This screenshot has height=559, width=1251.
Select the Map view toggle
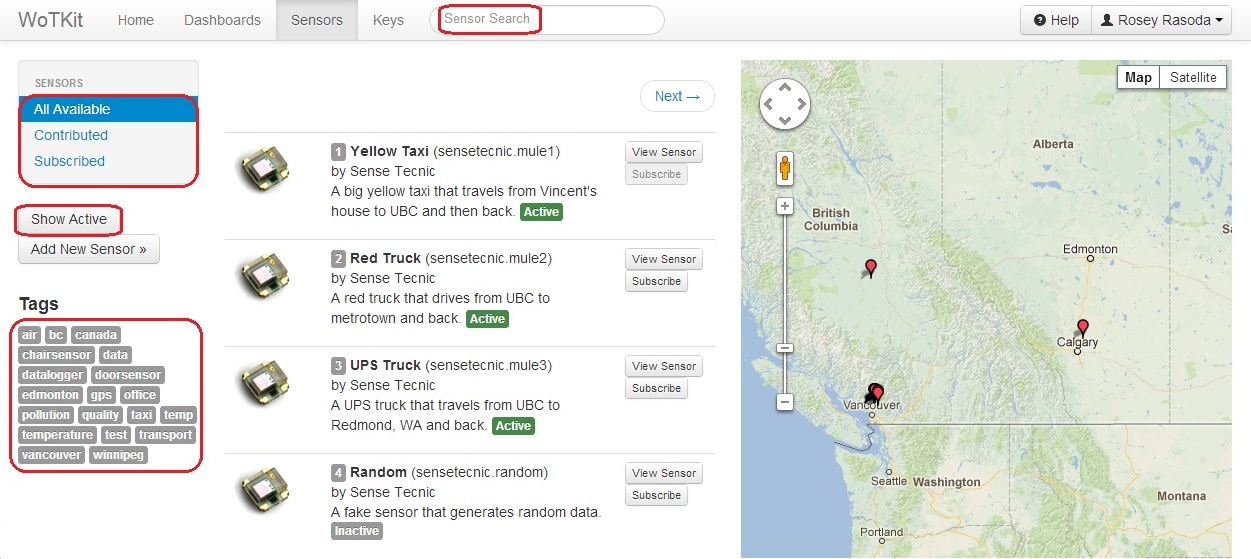pyautogui.click(x=1138, y=77)
